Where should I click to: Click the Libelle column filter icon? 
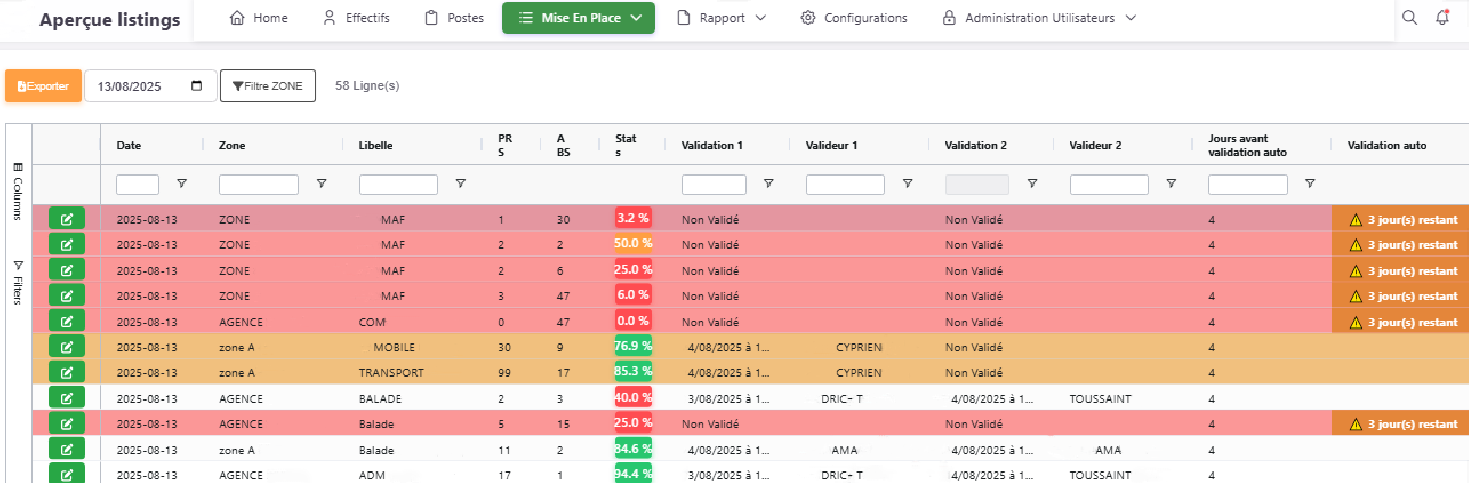[460, 184]
